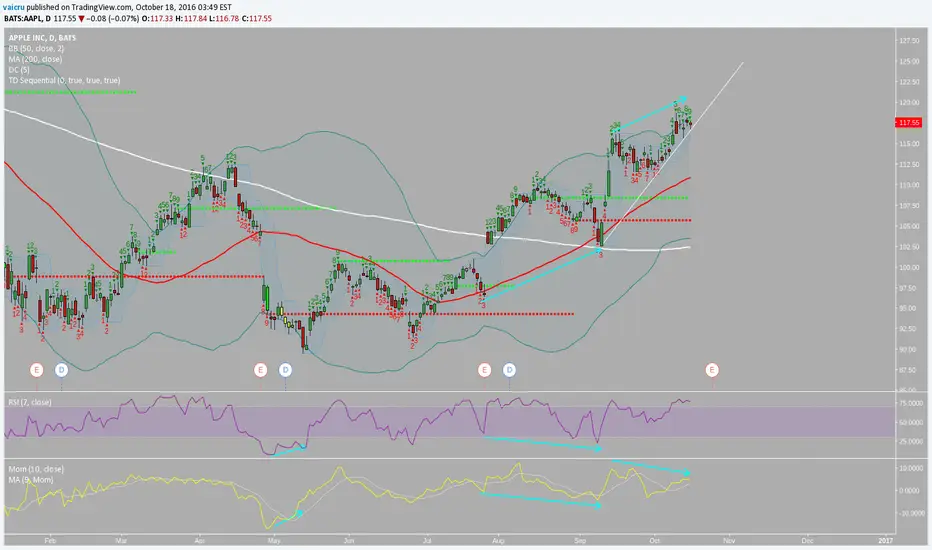Click the C:117.55 close value in the header
Image resolution: width=932 pixels, height=550 pixels.
pos(256,18)
